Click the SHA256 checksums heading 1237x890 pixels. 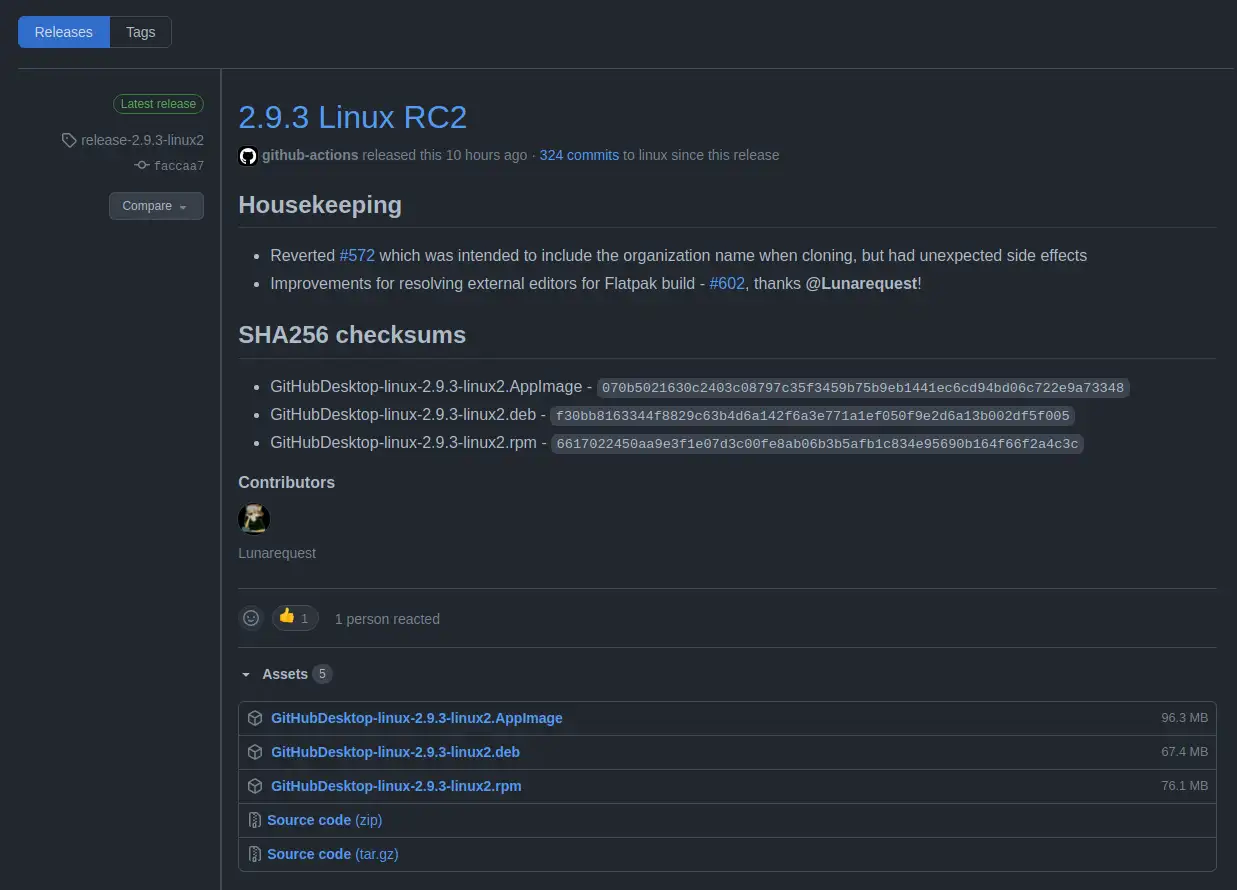pos(352,335)
